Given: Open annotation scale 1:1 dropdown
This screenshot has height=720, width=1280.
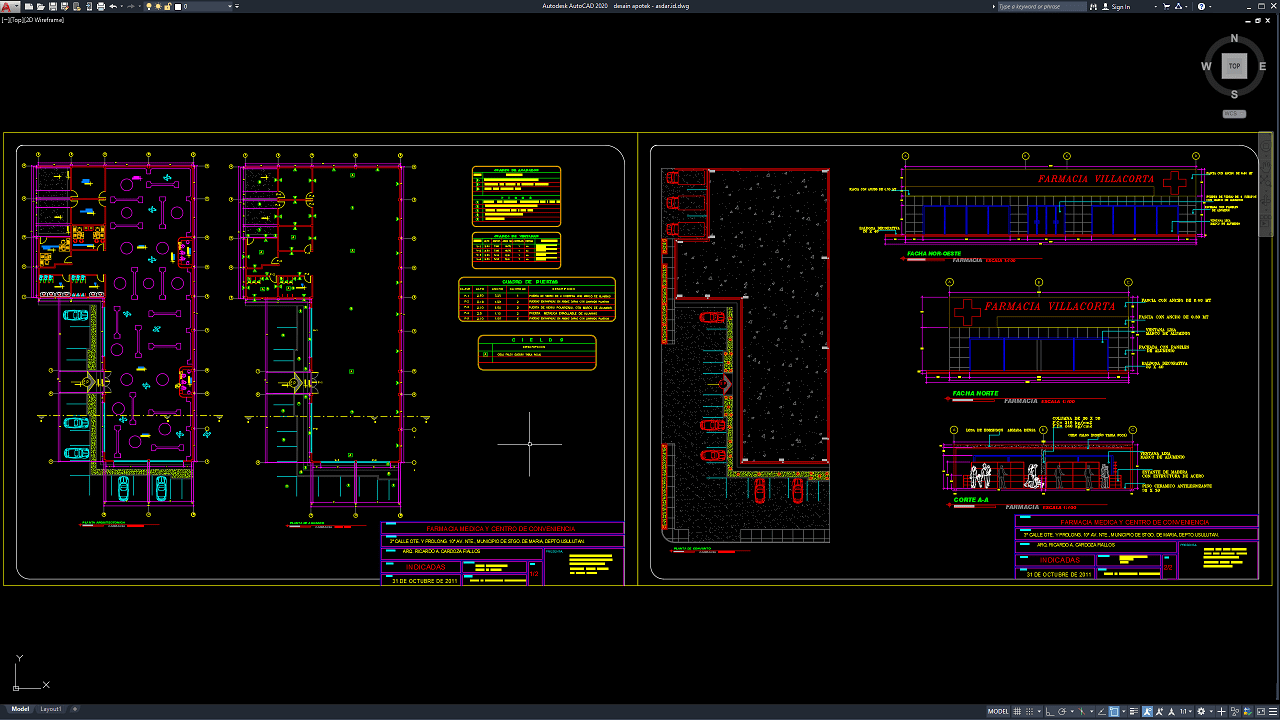Looking at the screenshot, I should (1186, 711).
